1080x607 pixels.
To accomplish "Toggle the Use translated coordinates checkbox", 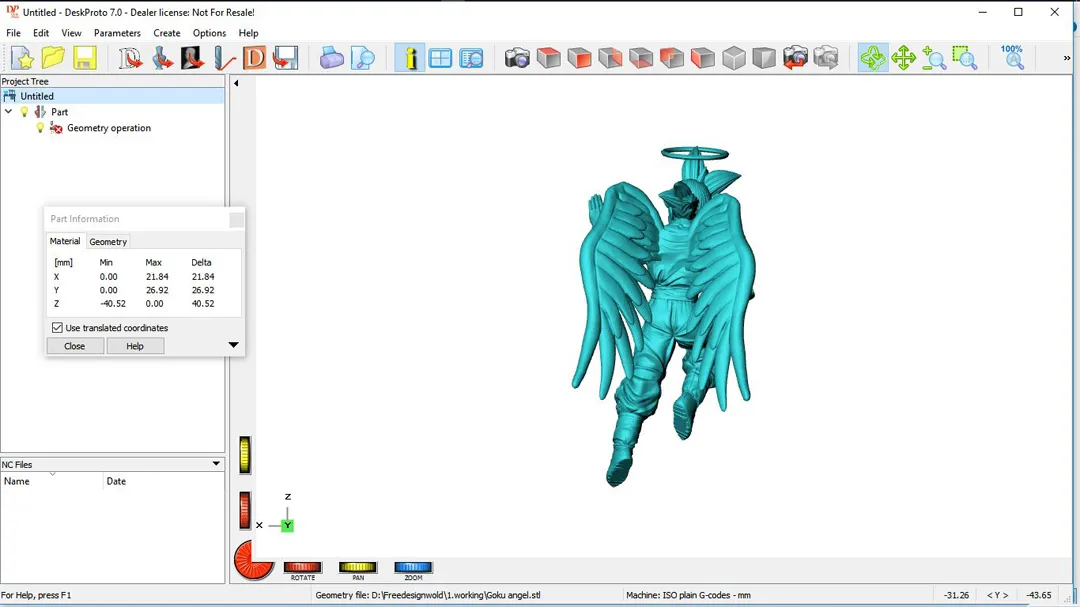I will tap(57, 328).
